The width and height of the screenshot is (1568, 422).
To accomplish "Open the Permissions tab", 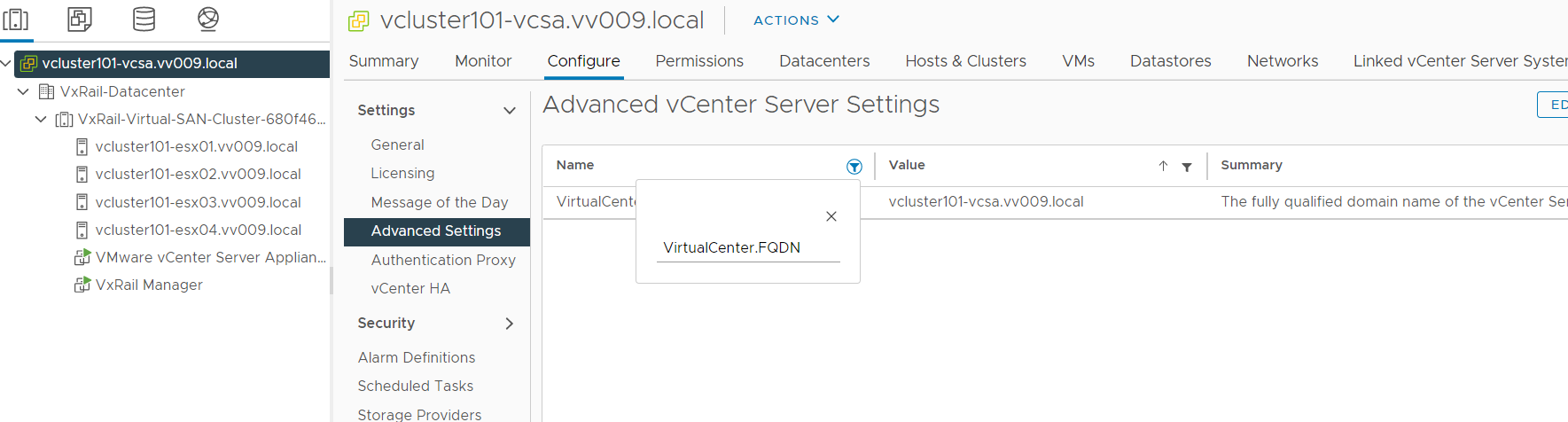I will click(698, 61).
